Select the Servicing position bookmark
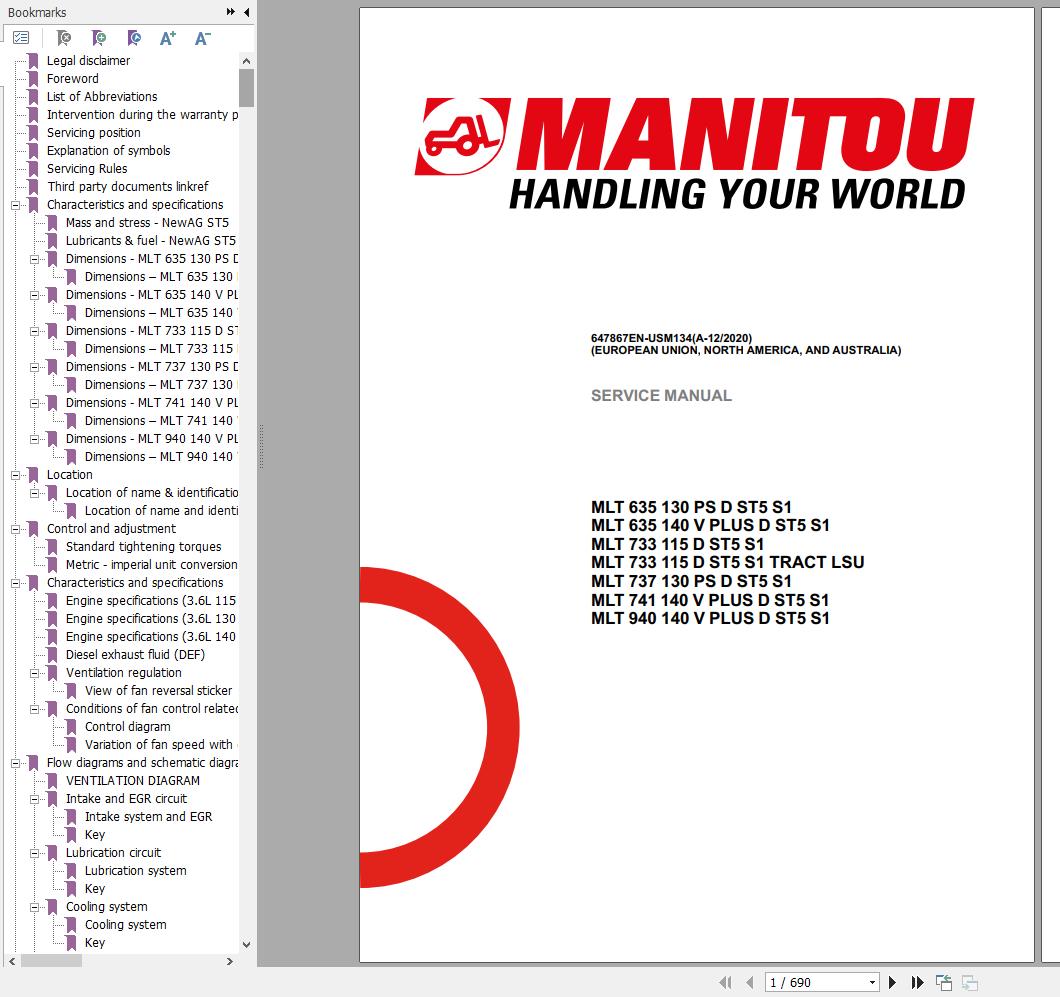This screenshot has height=997, width=1060. pyautogui.click(x=93, y=132)
